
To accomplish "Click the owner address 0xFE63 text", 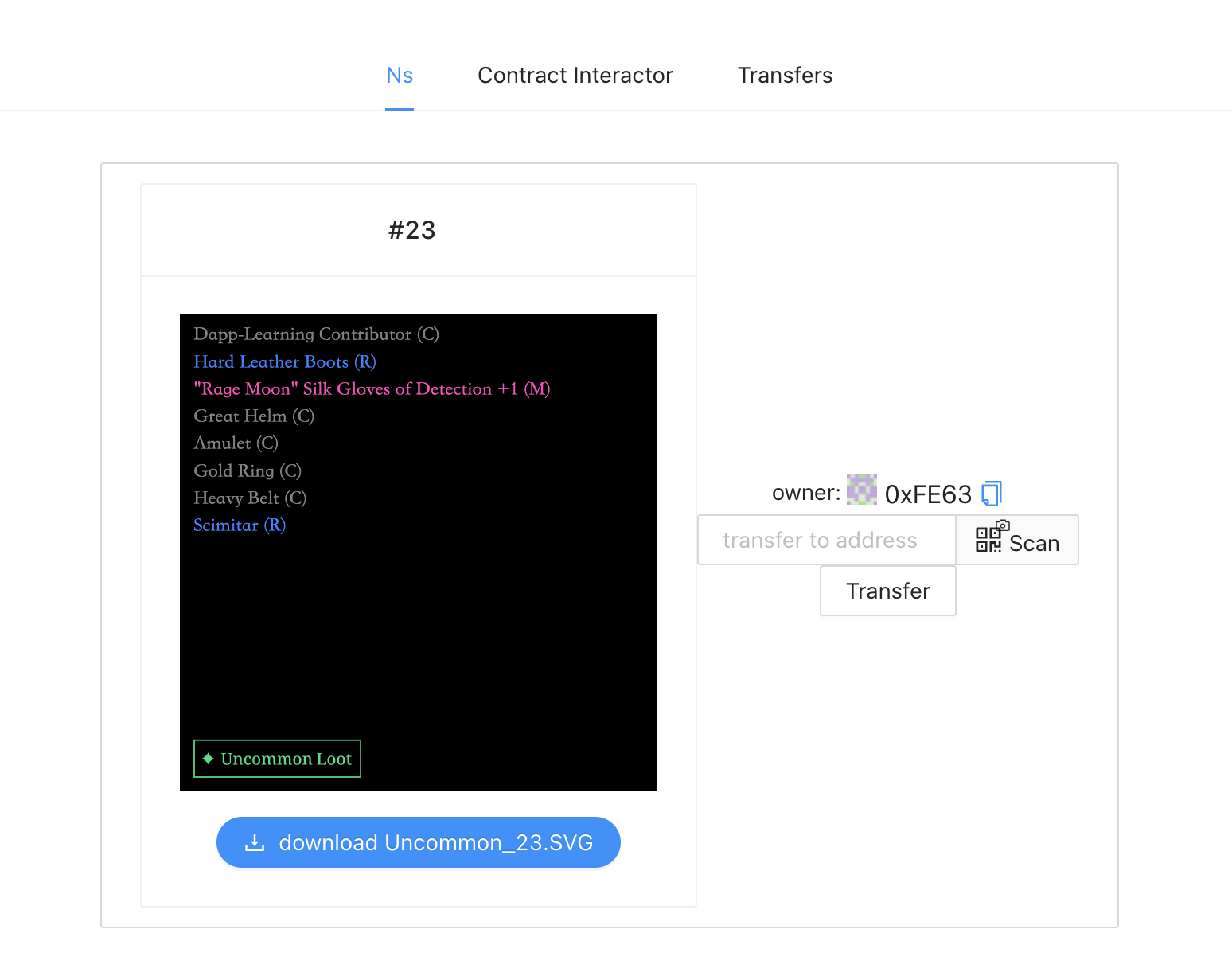I will coord(928,494).
